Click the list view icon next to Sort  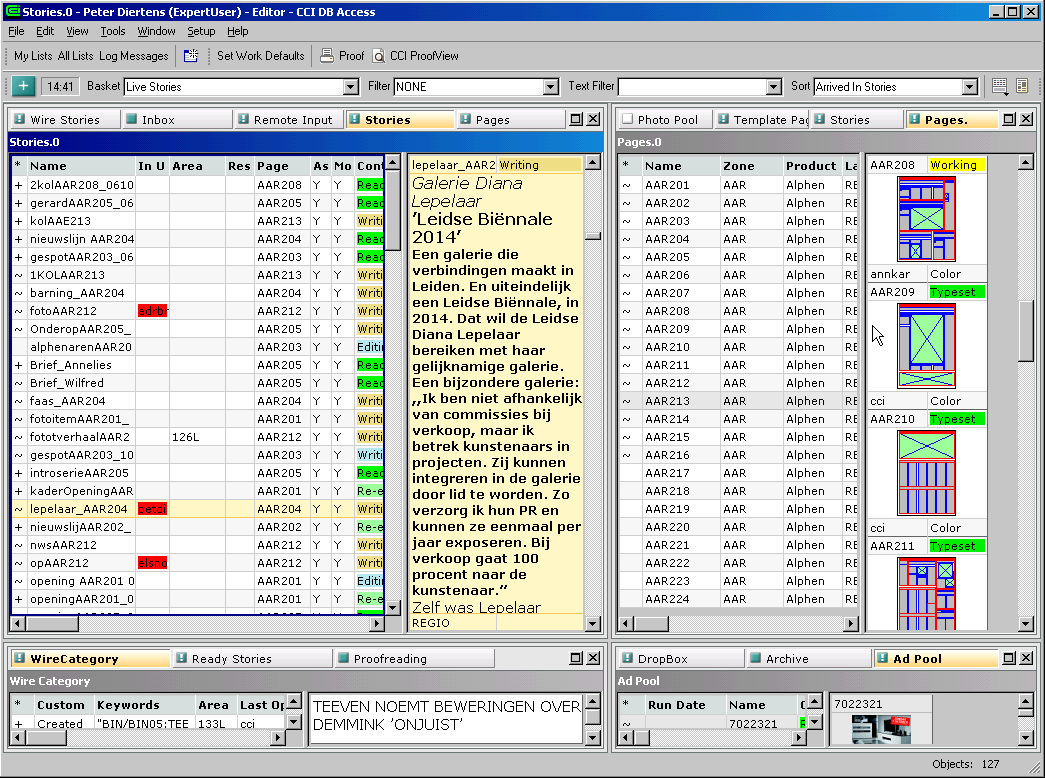coord(999,87)
